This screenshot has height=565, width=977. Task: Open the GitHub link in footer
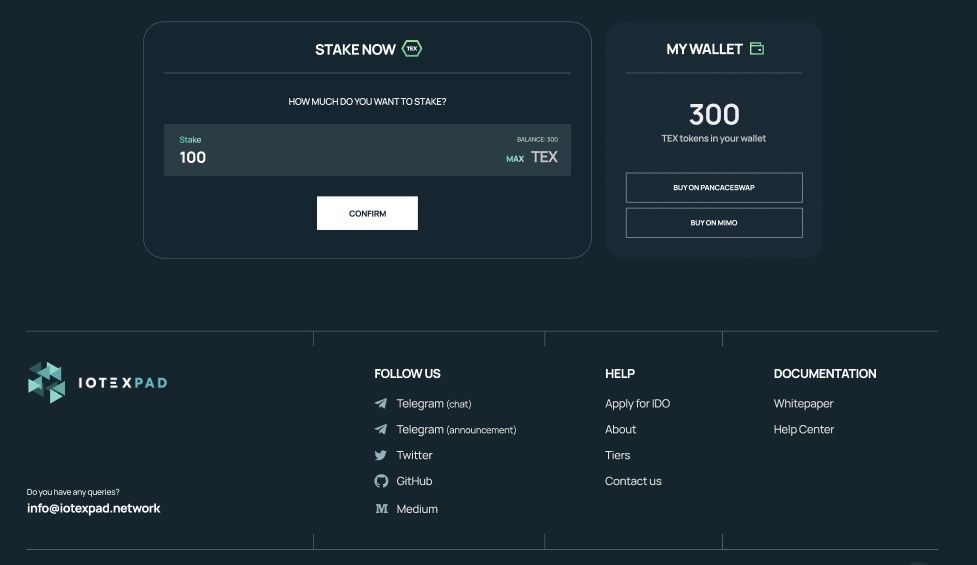pyautogui.click(x=414, y=481)
